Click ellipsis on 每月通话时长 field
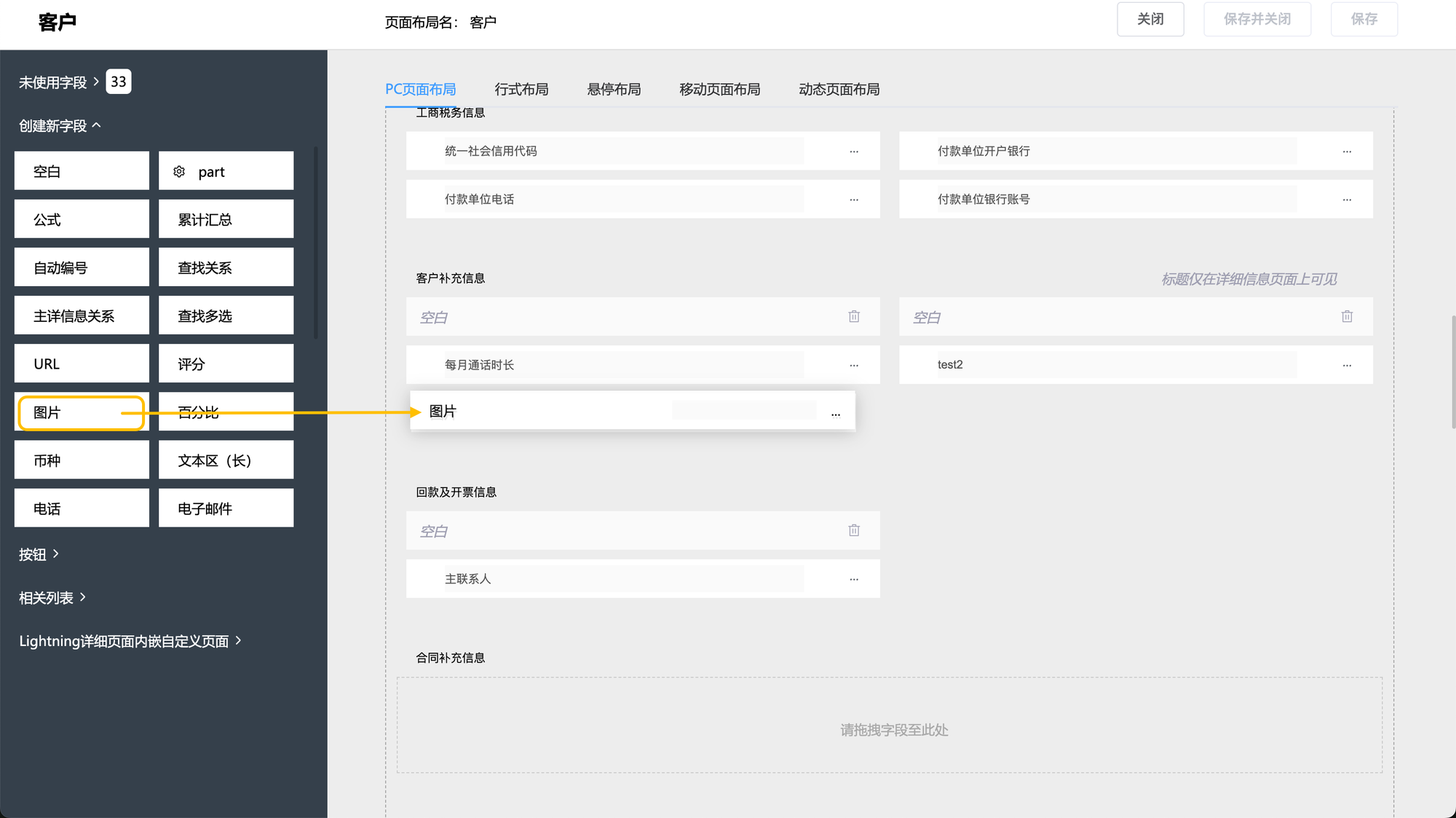 854,365
